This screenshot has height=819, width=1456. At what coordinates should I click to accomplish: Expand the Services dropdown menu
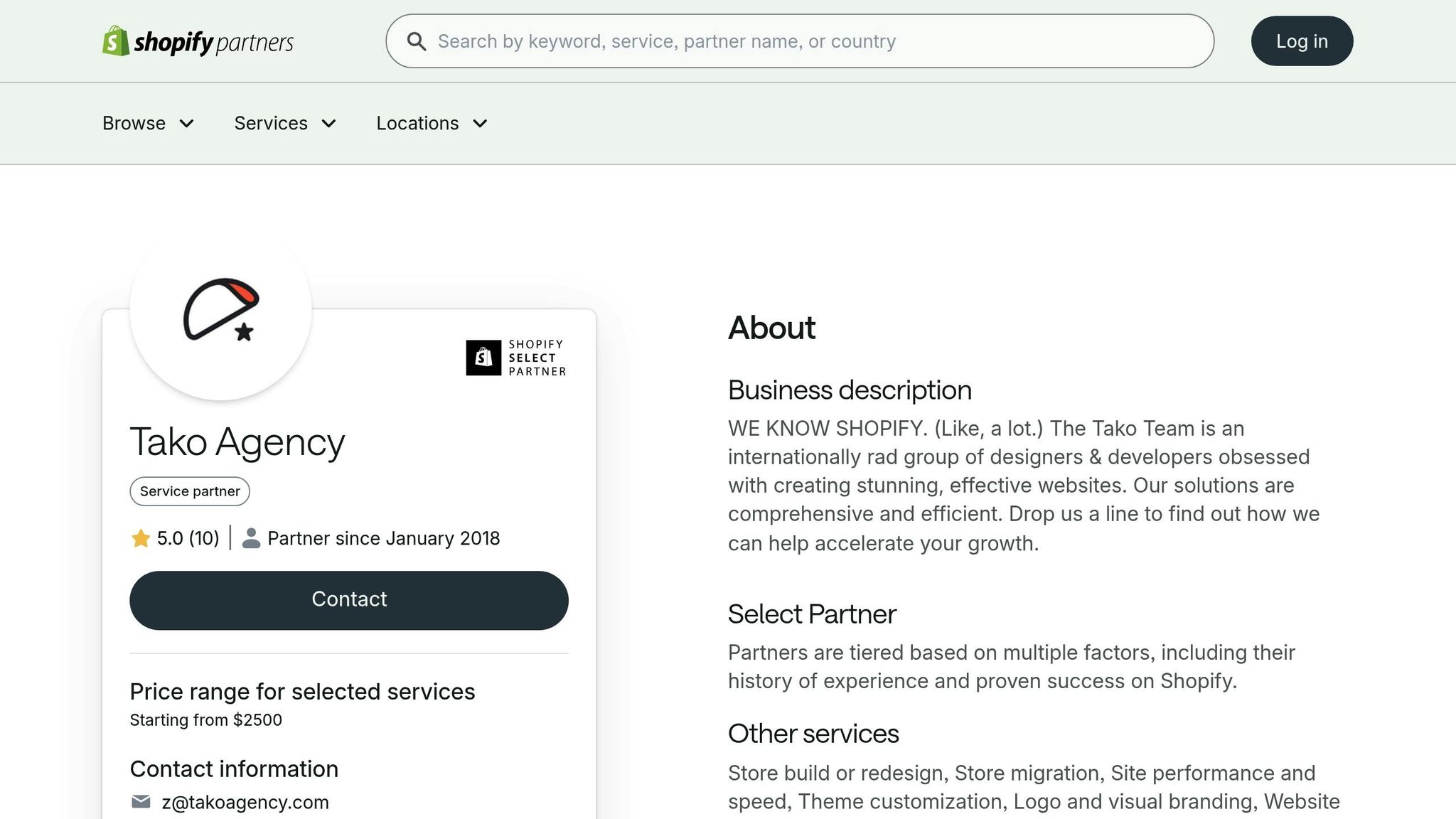[x=285, y=124]
